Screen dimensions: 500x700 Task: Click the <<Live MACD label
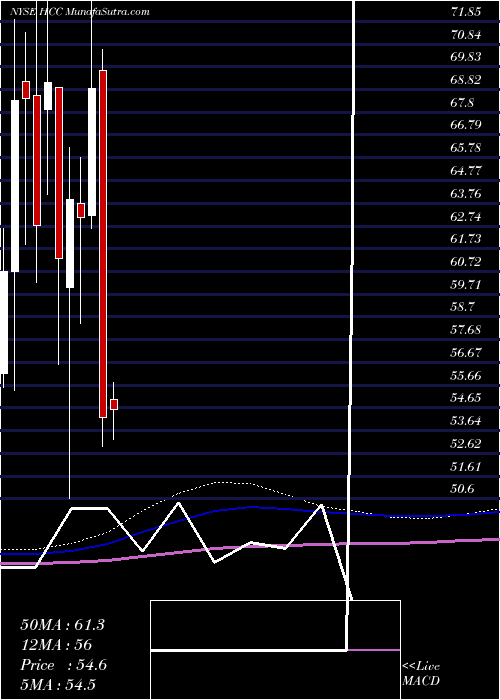[x=421, y=673]
